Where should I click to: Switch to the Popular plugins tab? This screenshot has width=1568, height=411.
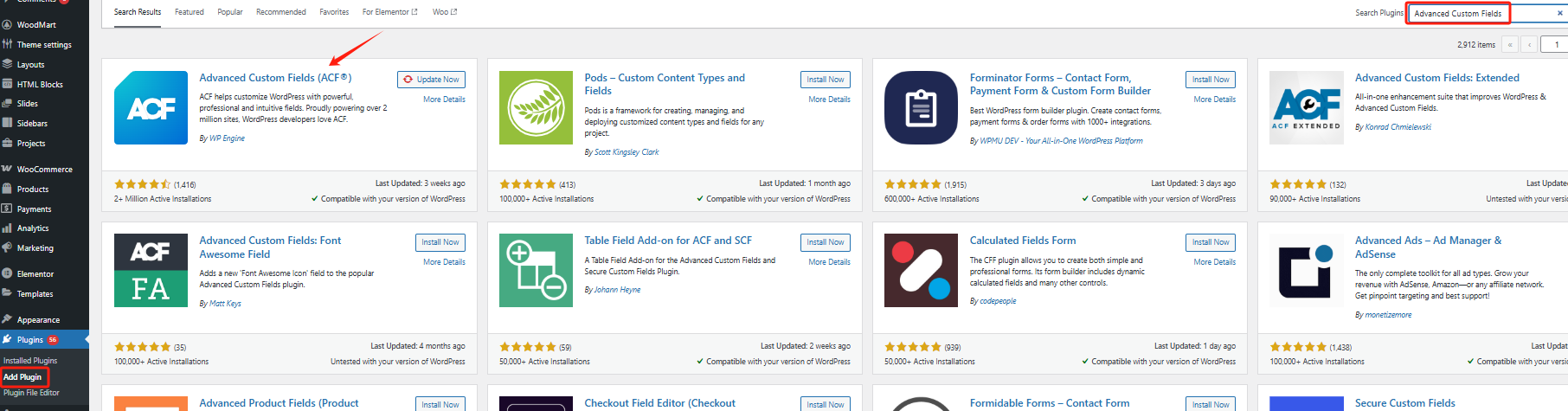pyautogui.click(x=230, y=12)
